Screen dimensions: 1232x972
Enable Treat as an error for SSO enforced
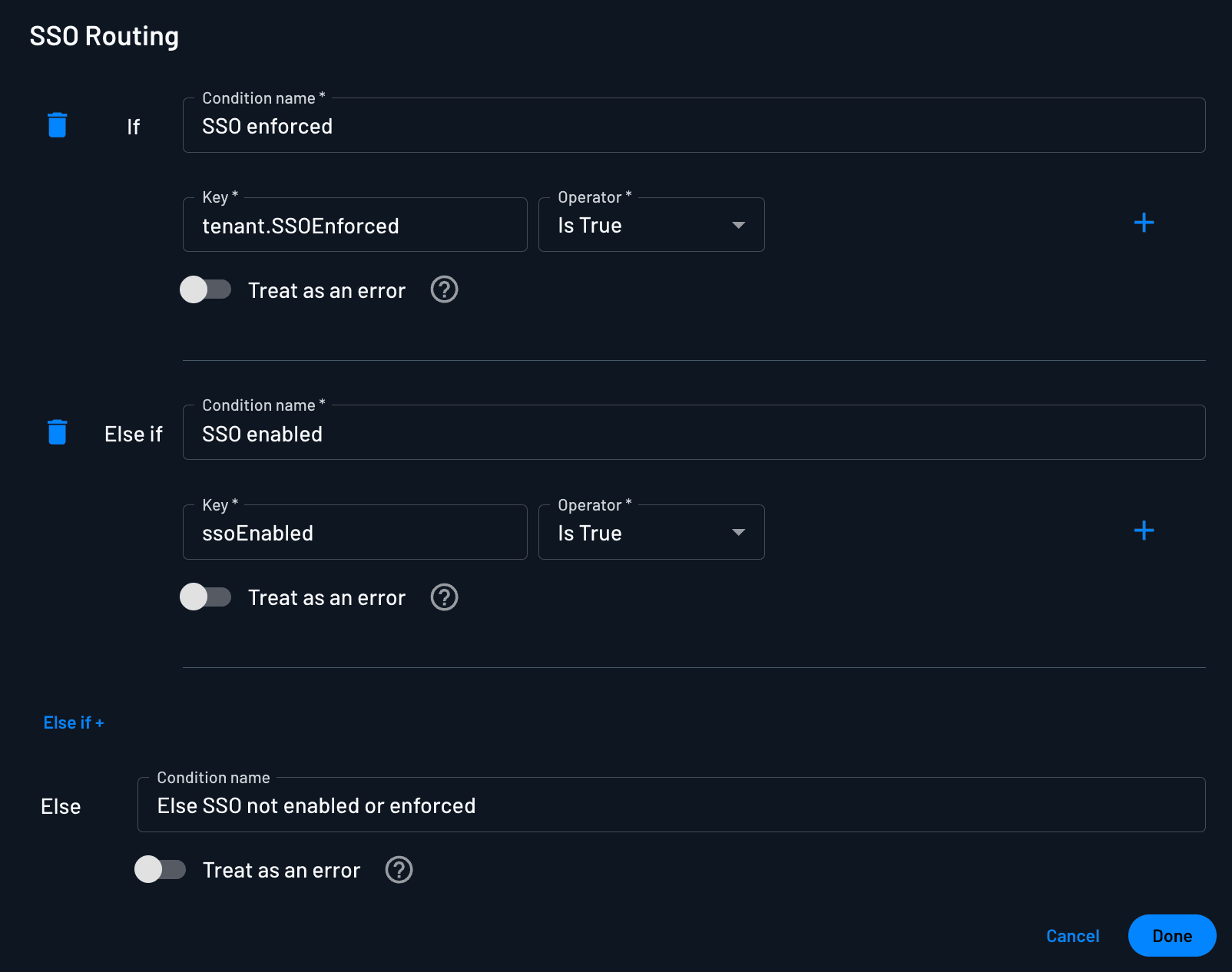coord(206,289)
